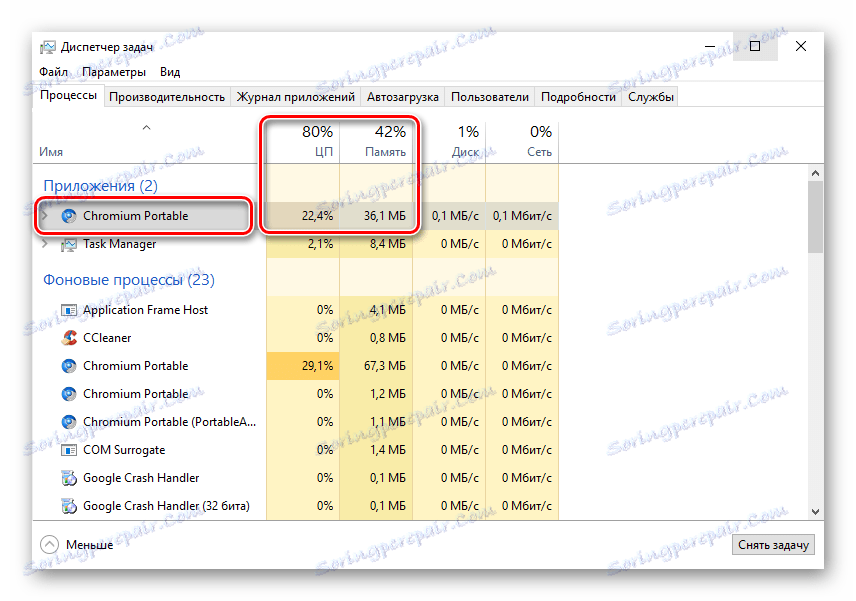Image resolution: width=856 pixels, height=601 pixels.
Task: Select the Application Frame Host name
Action: coord(145,310)
